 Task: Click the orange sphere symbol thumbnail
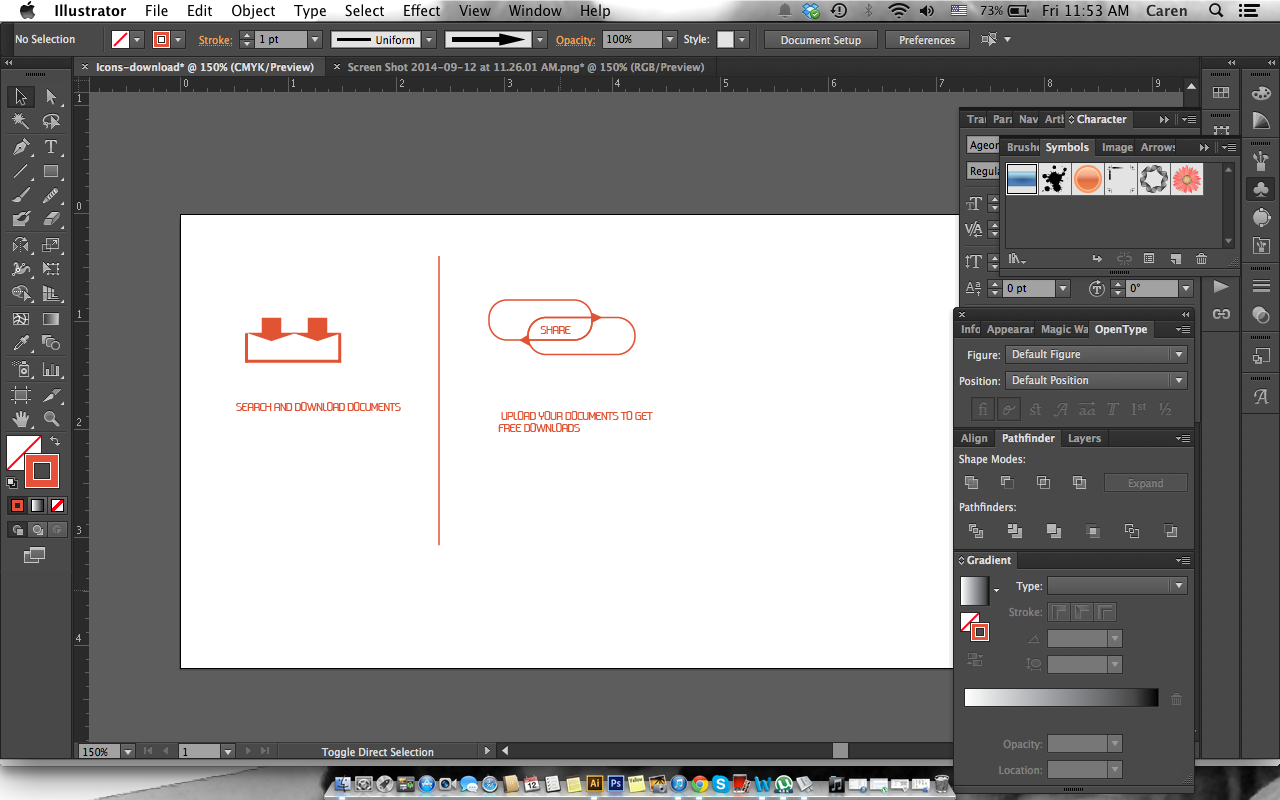click(x=1087, y=179)
